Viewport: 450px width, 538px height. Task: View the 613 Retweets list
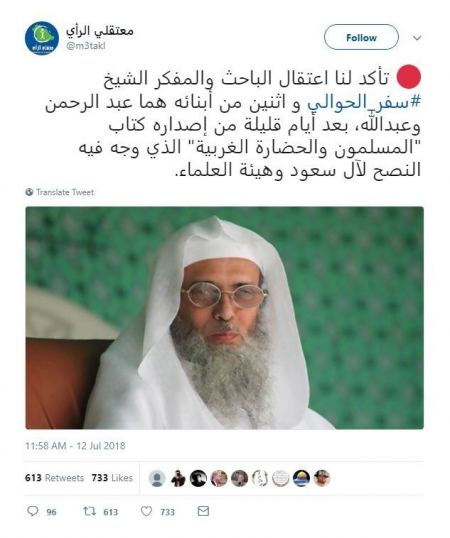(54, 478)
